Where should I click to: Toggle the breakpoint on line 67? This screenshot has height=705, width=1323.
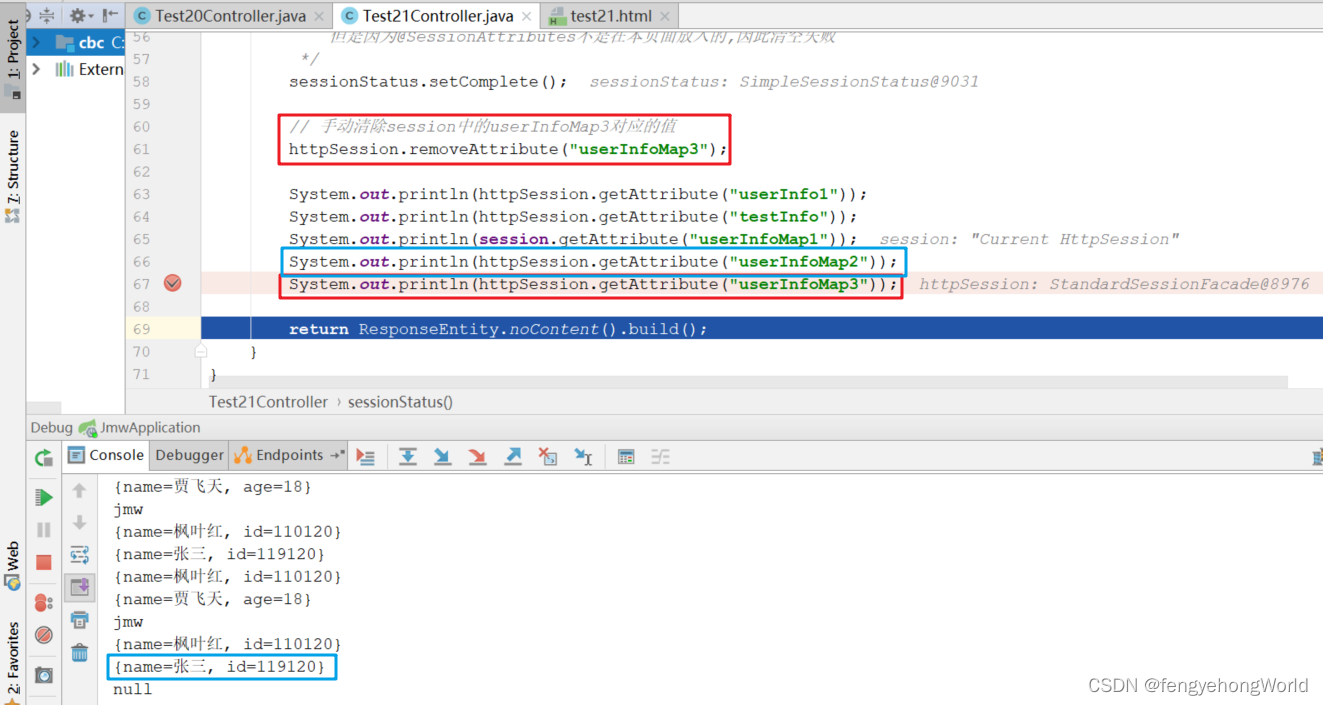pyautogui.click(x=171, y=283)
